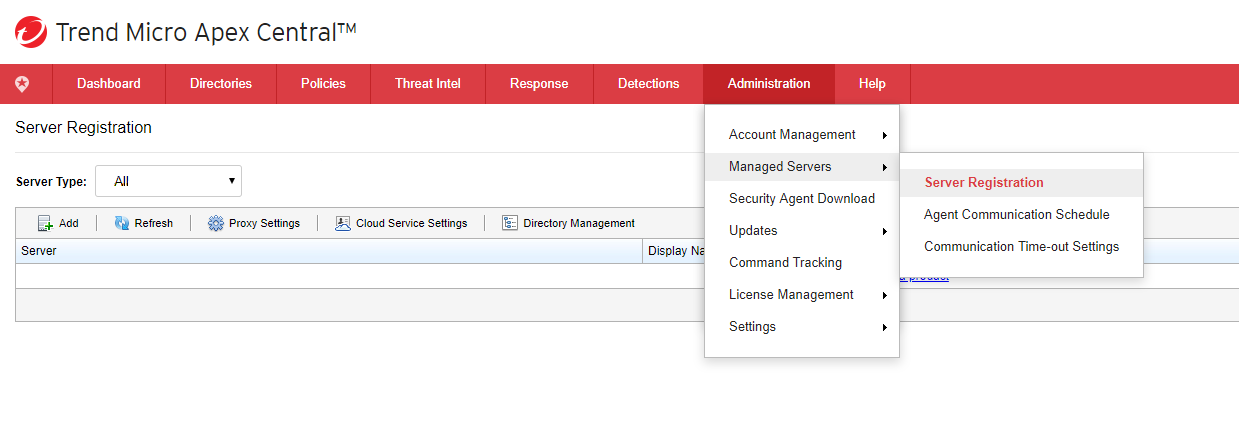Image resolution: width=1239 pixels, height=428 pixels.
Task: Sort by the Server column header
Action: pyautogui.click(x=39, y=251)
